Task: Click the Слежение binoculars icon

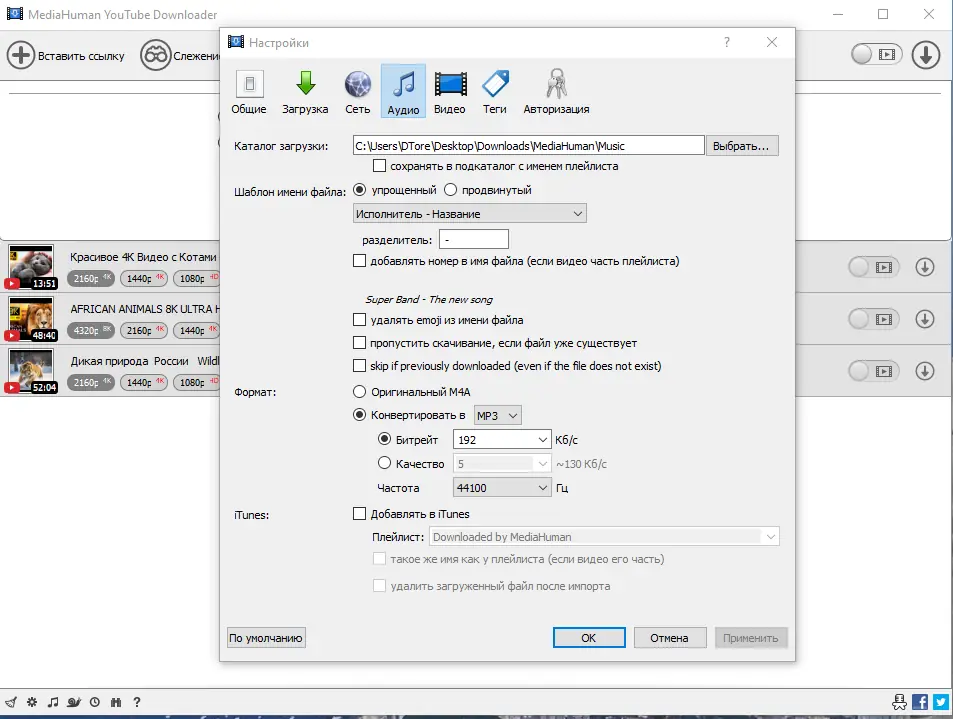Action: 156,55
